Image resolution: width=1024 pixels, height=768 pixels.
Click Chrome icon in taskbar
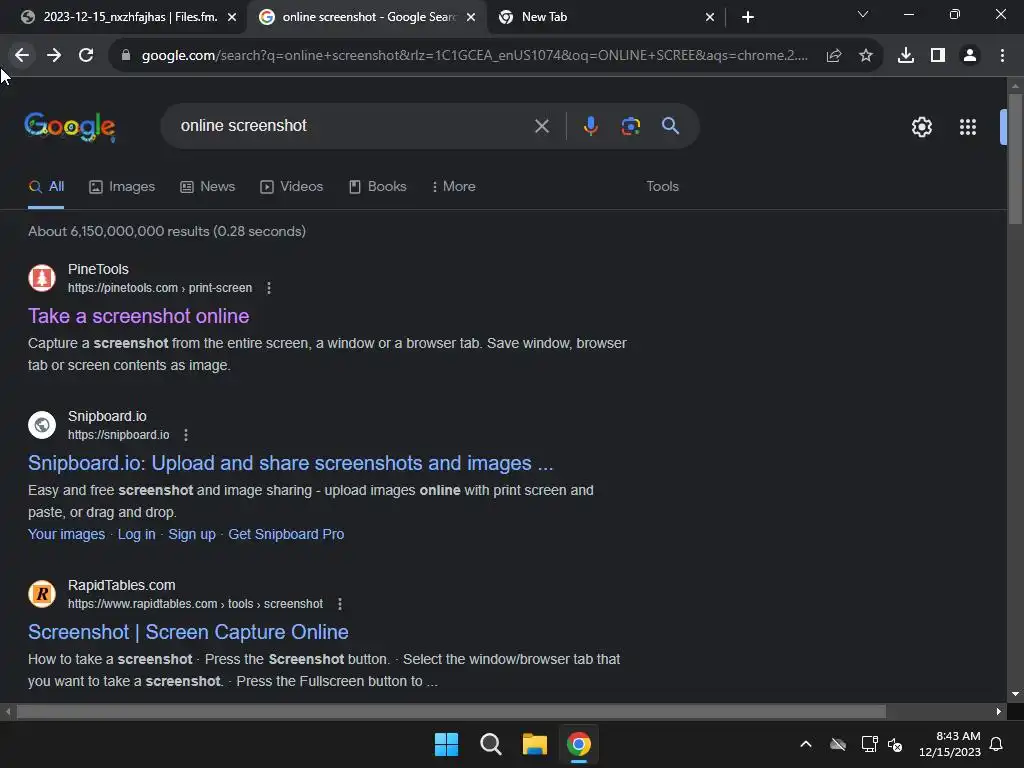click(x=579, y=744)
